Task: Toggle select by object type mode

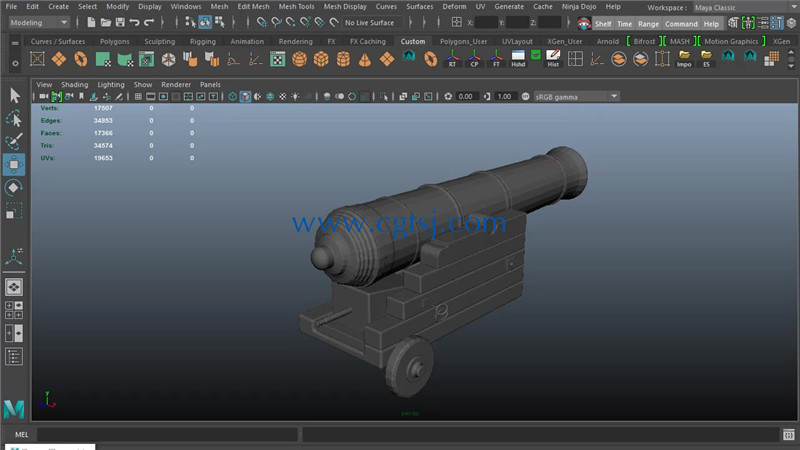Action: click(205, 22)
